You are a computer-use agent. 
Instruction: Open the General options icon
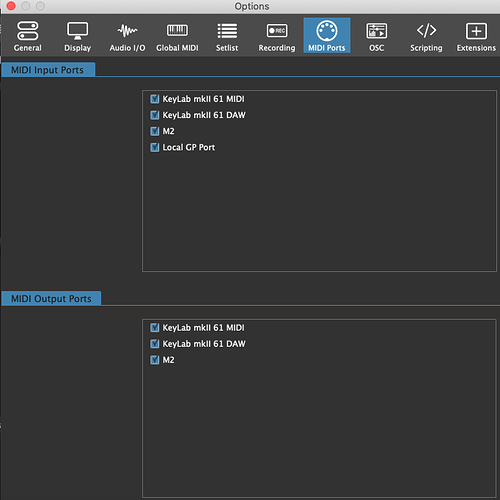click(x=28, y=31)
